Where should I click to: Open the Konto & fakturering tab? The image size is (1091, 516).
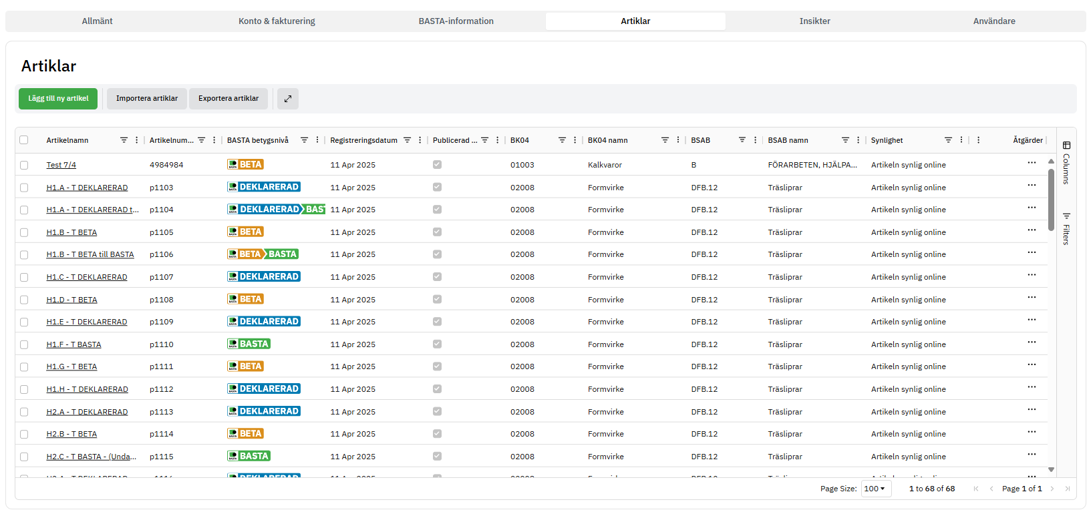[x=276, y=21]
